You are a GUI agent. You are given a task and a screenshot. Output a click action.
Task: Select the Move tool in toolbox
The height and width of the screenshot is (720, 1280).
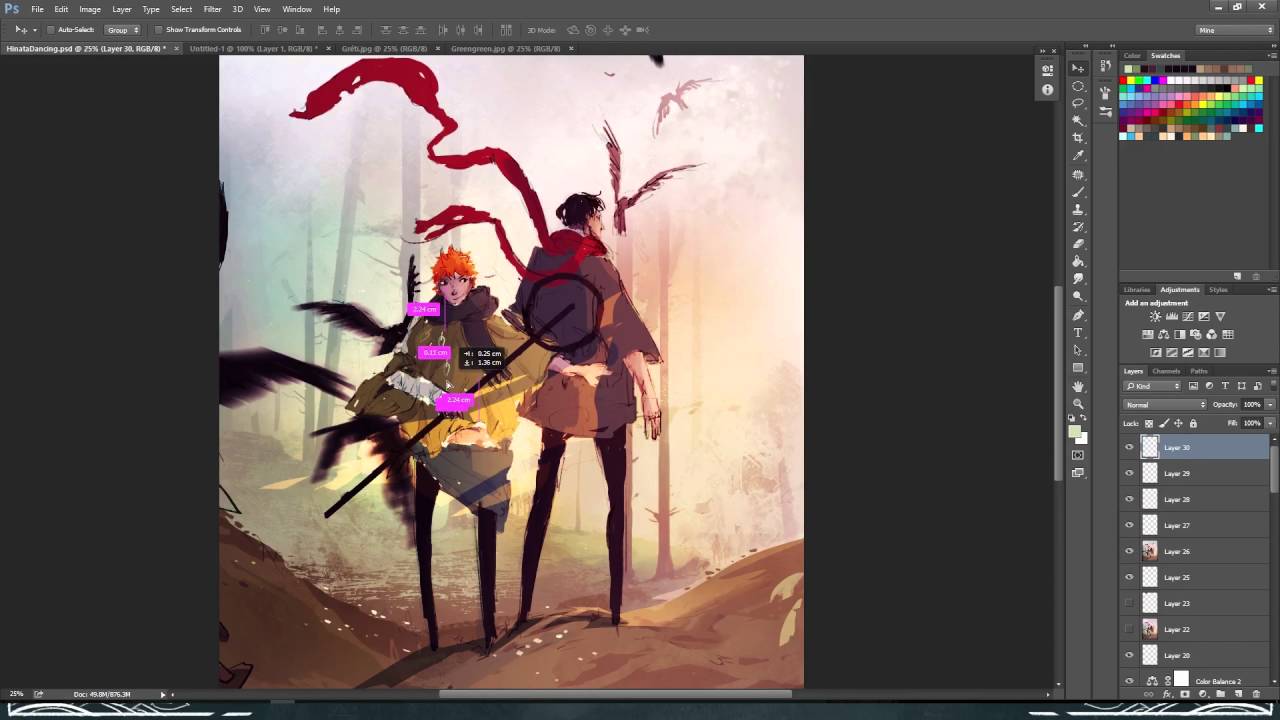coord(1078,68)
